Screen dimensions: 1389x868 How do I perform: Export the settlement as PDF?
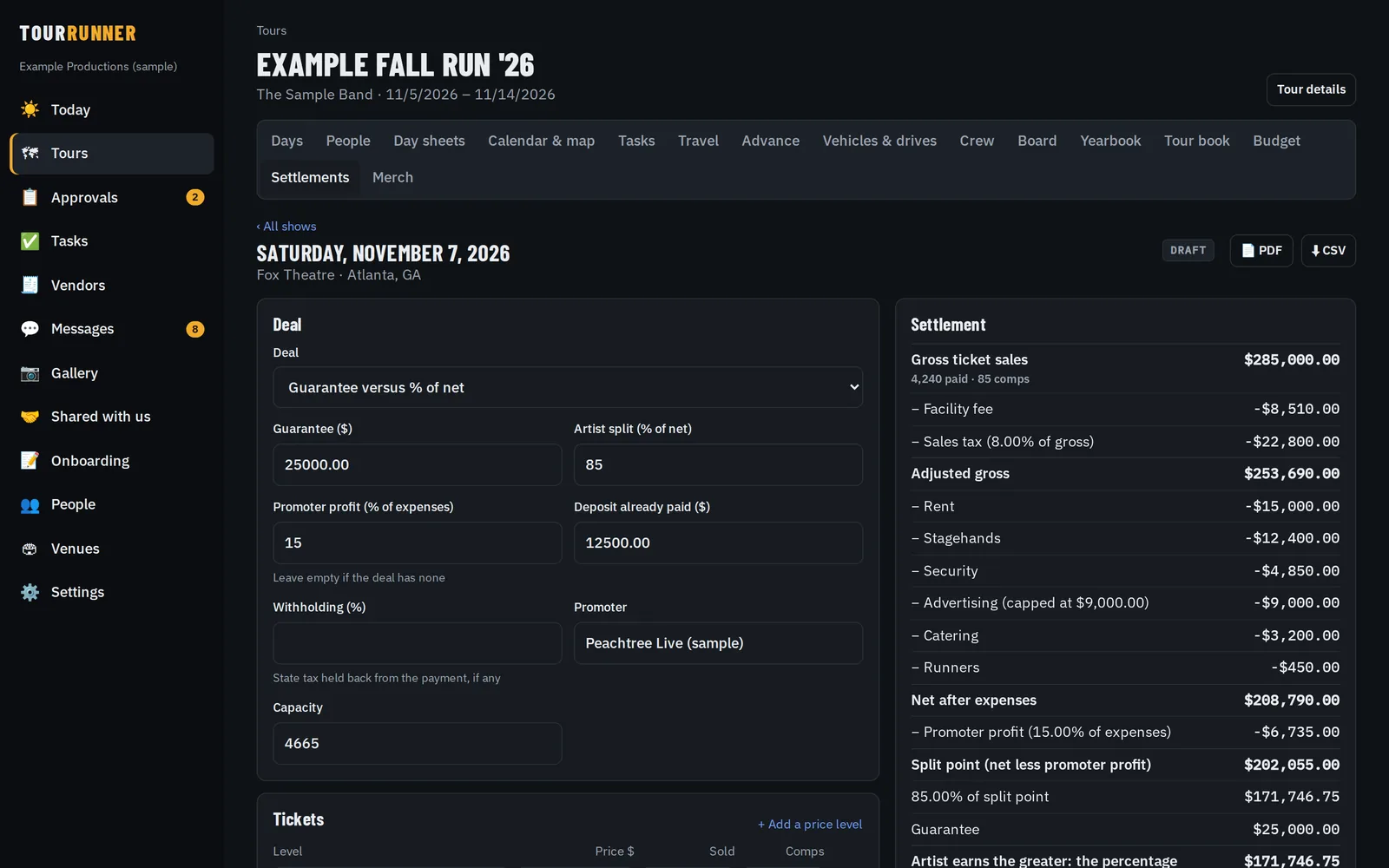coord(1261,251)
